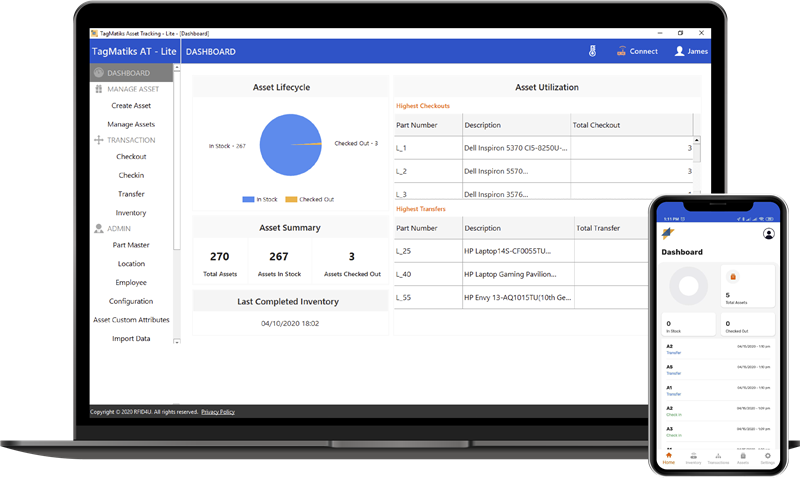Viewport: 800px width, 478px height.
Task: Click the Connect button label
Action: pos(643,51)
